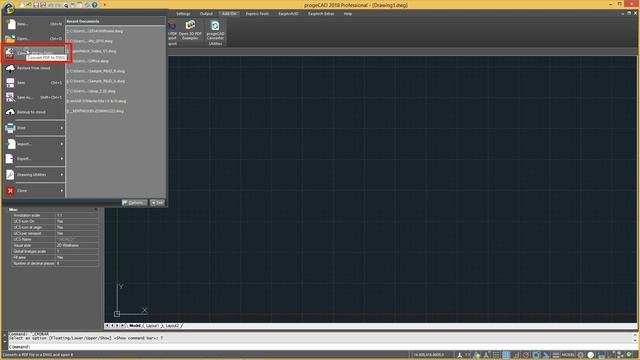Image resolution: width=640 pixels, height=360 pixels.
Task: Click the Fill area value cell
Action: tap(77, 258)
